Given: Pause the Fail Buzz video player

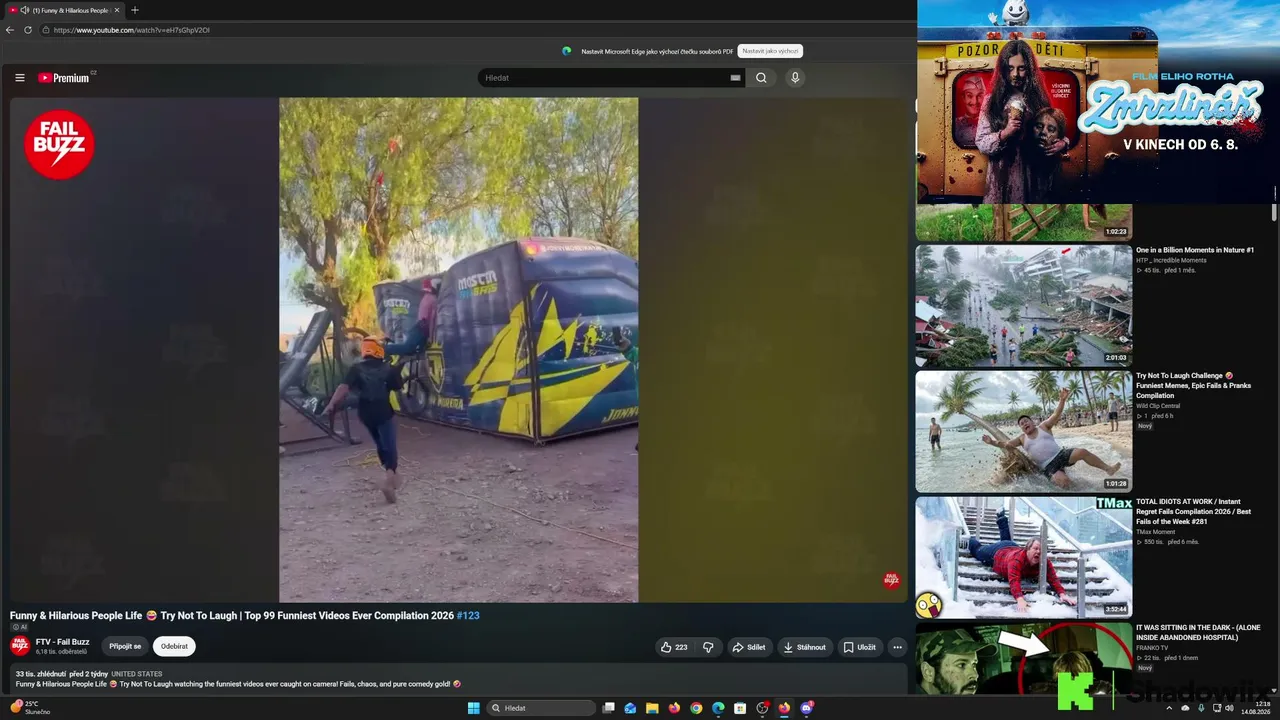Looking at the screenshot, I should 458,350.
